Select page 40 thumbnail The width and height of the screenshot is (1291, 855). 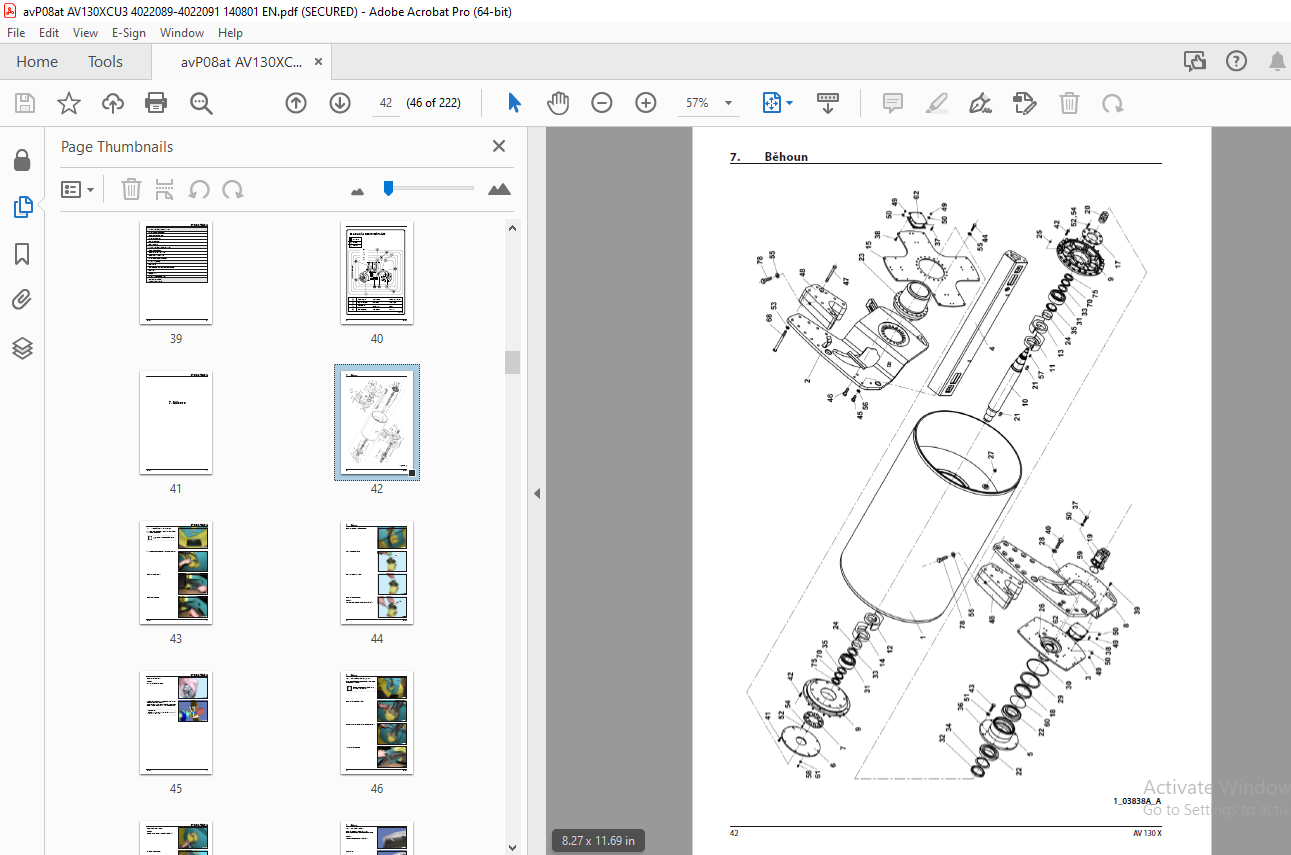tap(377, 273)
